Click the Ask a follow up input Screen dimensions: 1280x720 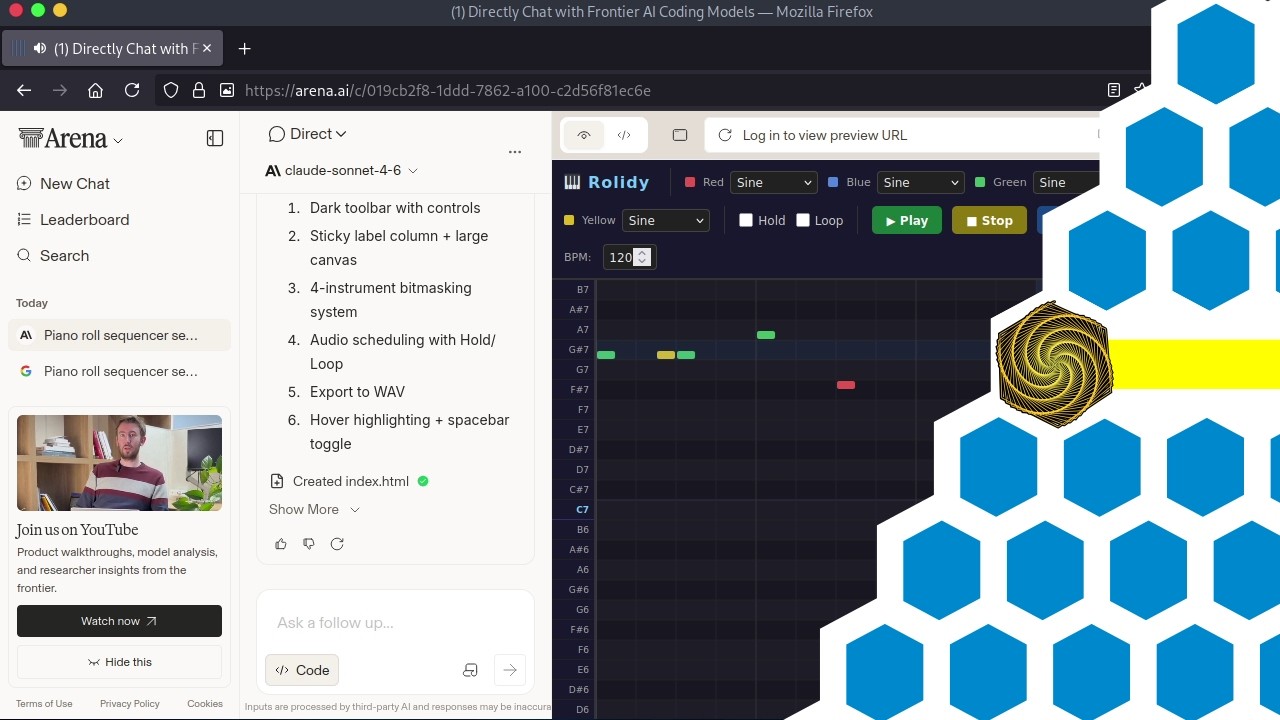(395, 622)
